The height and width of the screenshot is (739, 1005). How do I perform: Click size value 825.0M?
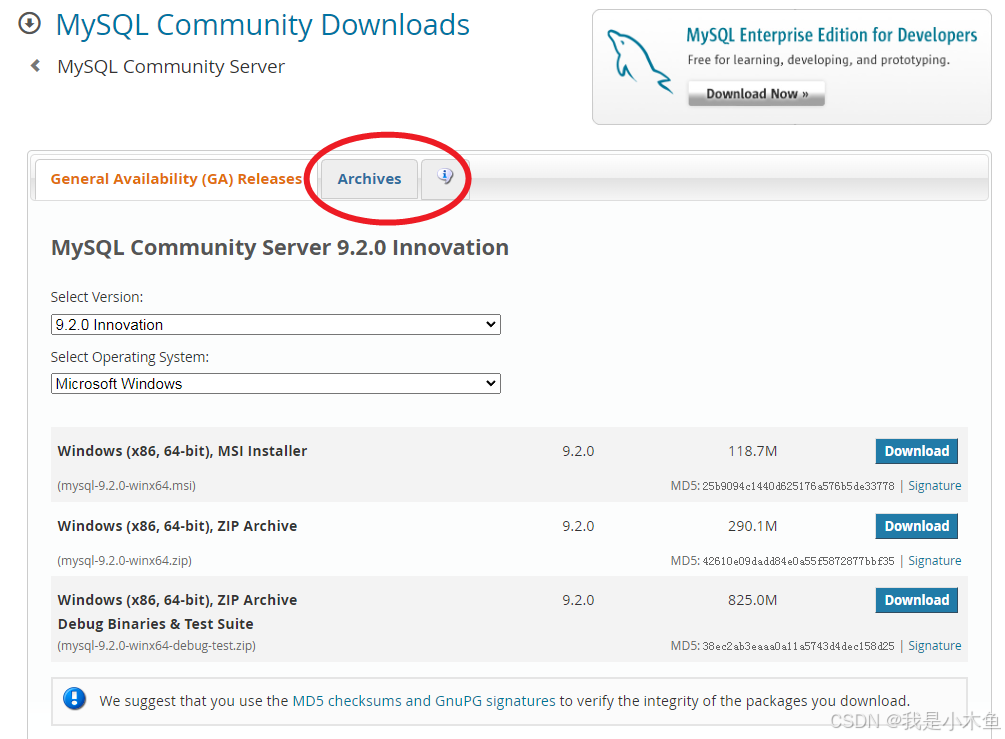pyautogui.click(x=752, y=601)
